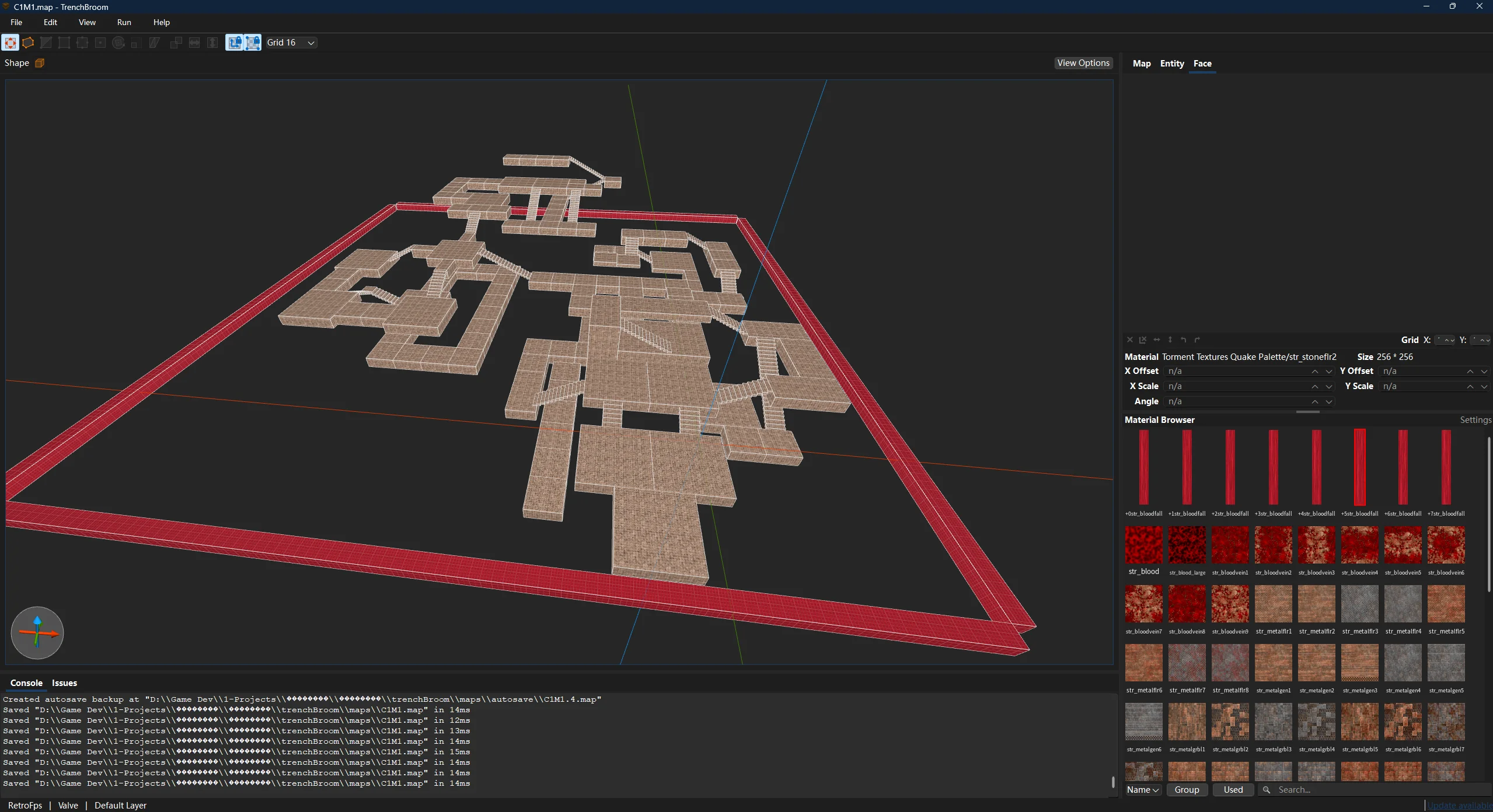Screen dimensions: 1493x812
Task: Open the Name sort order dropdown
Action: [1142, 790]
